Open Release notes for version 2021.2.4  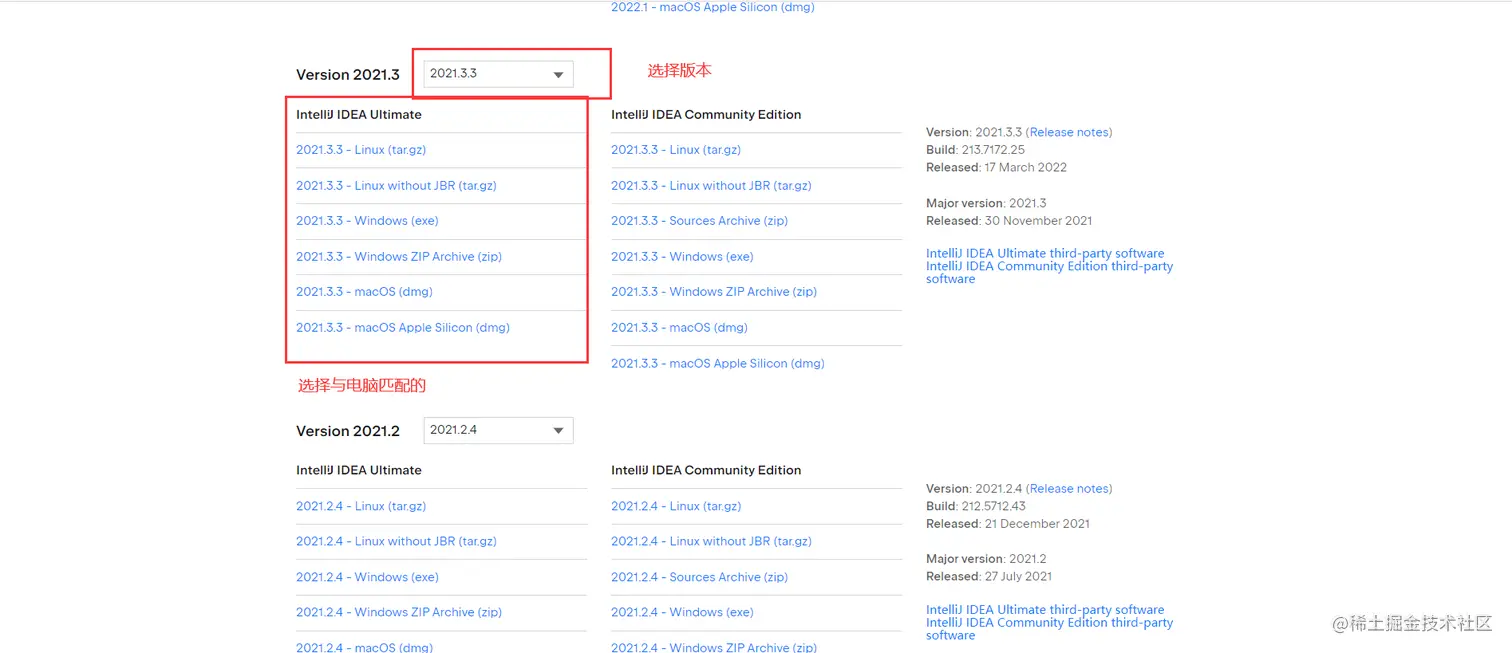[1068, 489]
